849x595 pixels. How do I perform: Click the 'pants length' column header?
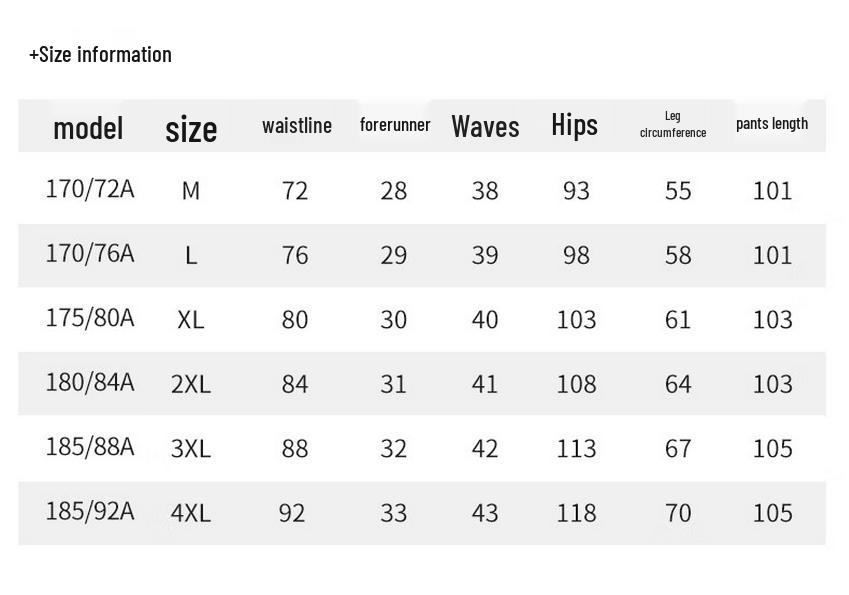(772, 124)
